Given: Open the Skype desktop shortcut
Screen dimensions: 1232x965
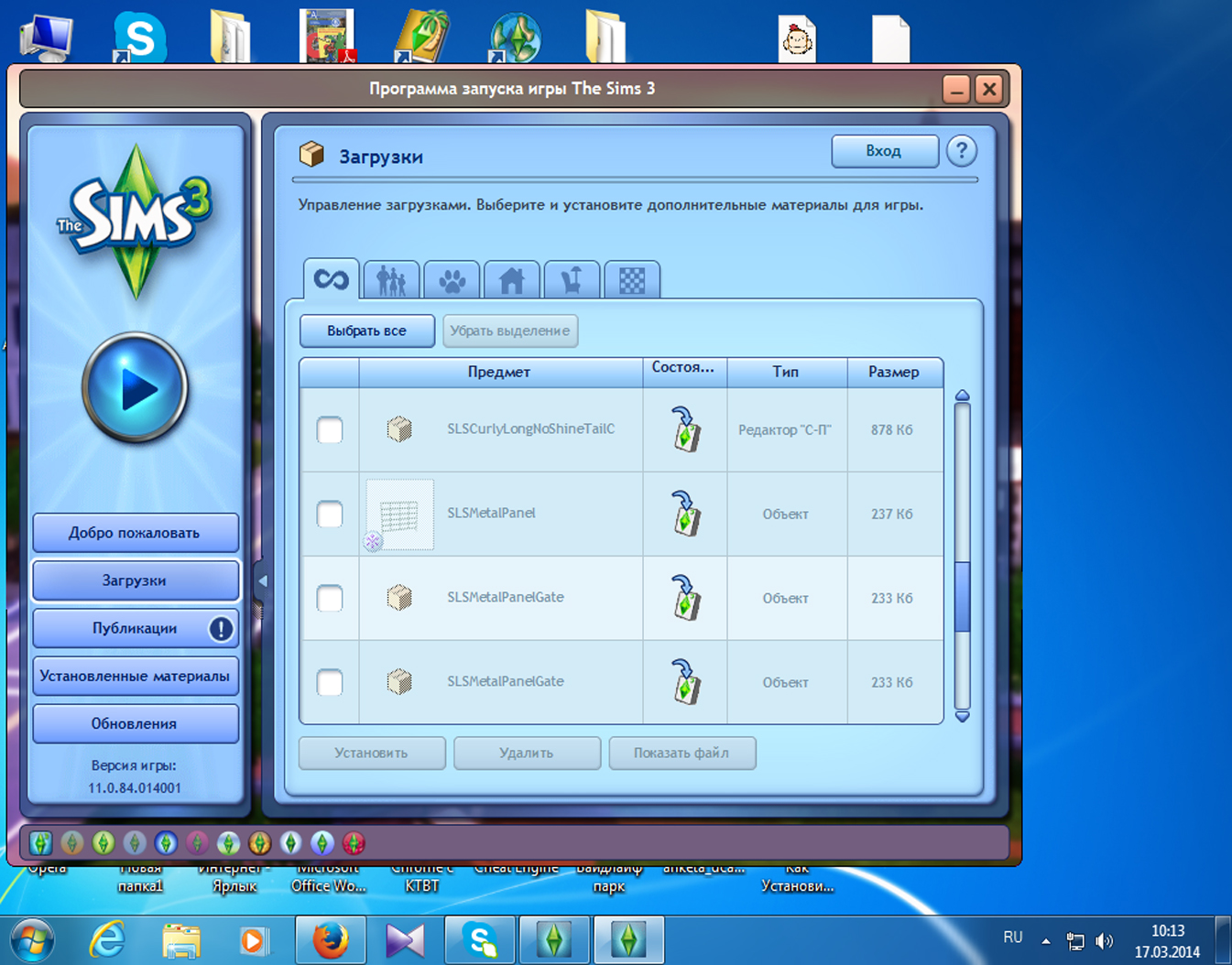Looking at the screenshot, I should (x=139, y=38).
